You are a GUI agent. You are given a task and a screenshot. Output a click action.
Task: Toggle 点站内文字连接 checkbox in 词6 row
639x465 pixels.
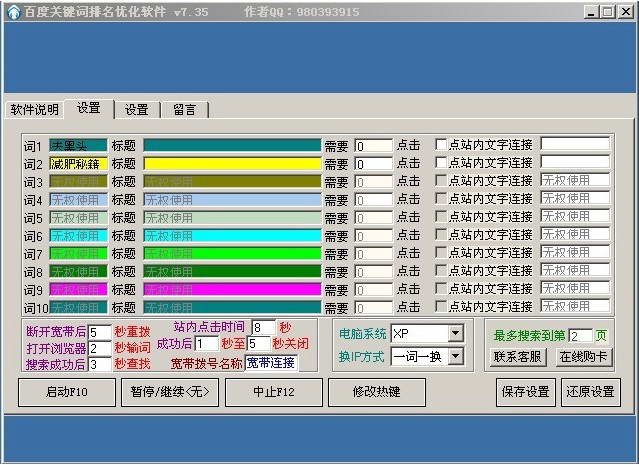click(441, 234)
